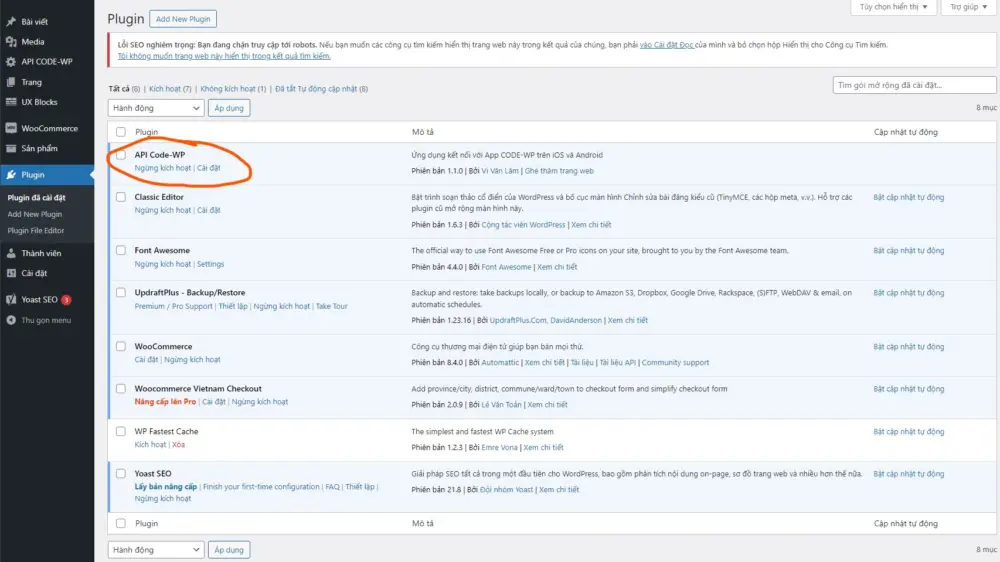Tick the Classic Editor plugin checkbox
1000x562 pixels.
[121, 197]
